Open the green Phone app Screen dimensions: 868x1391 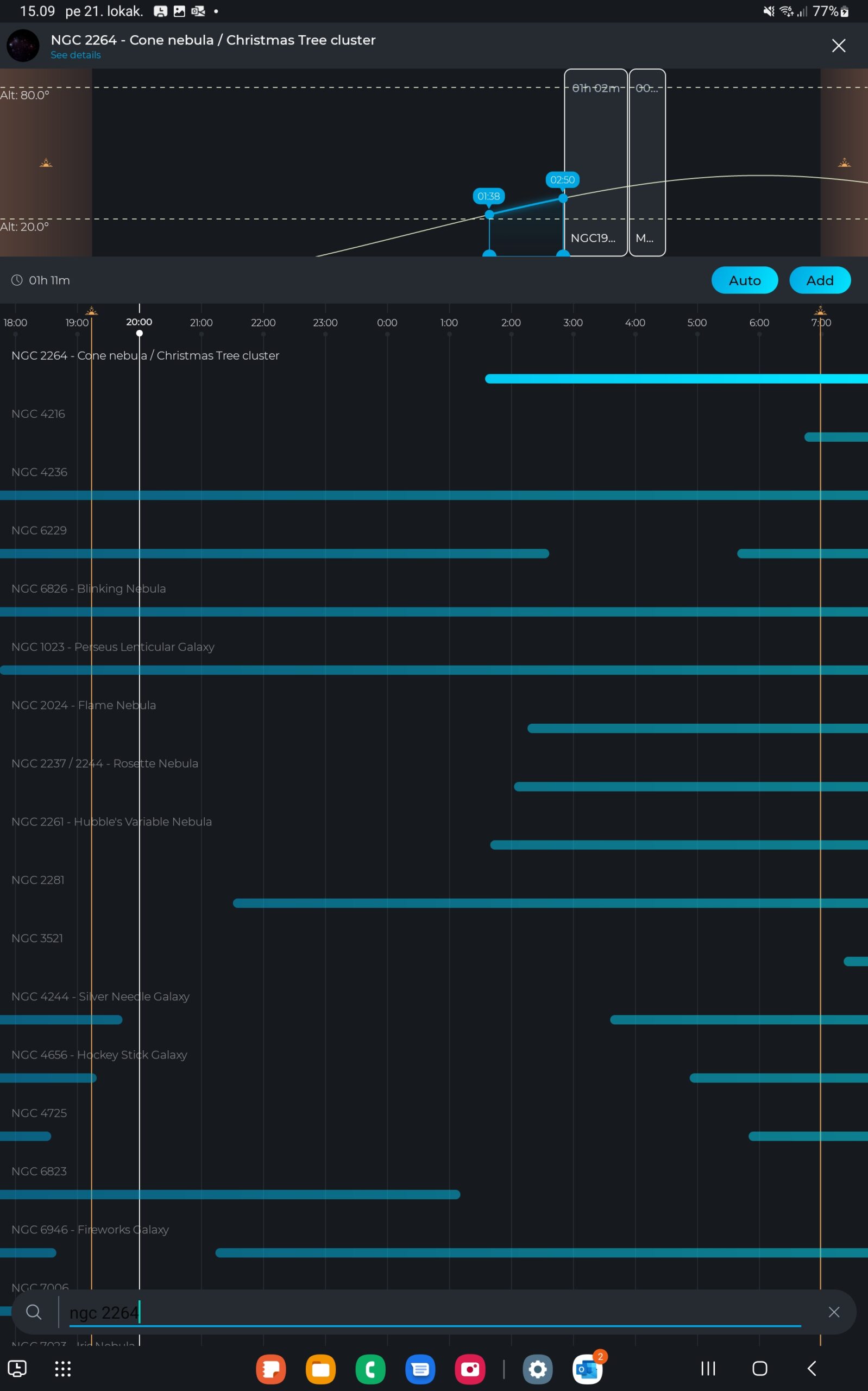(x=370, y=1369)
